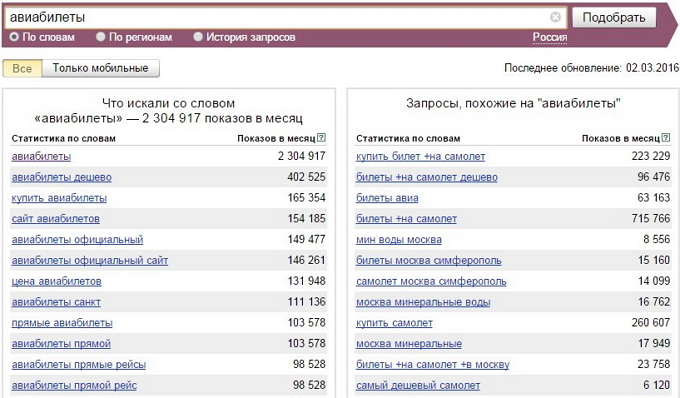The width and height of the screenshot is (680, 398).
Task: Click the value '165 354' for купить авиабилеты
Action: pyautogui.click(x=306, y=198)
